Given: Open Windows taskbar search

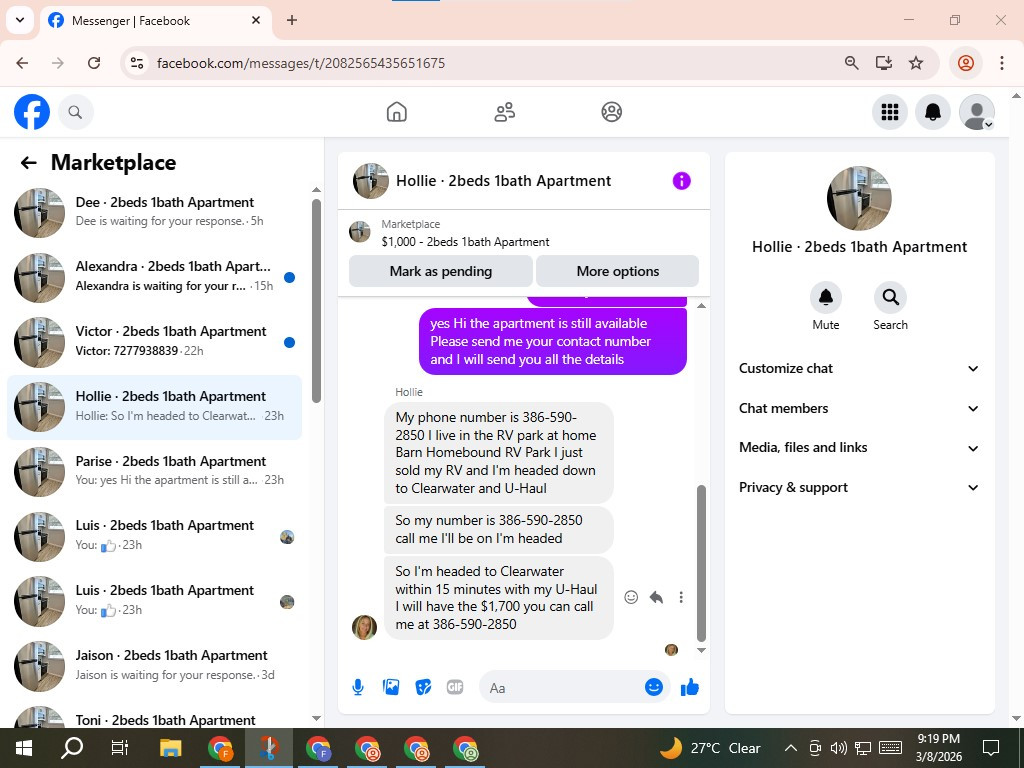Looking at the screenshot, I should click(x=72, y=748).
